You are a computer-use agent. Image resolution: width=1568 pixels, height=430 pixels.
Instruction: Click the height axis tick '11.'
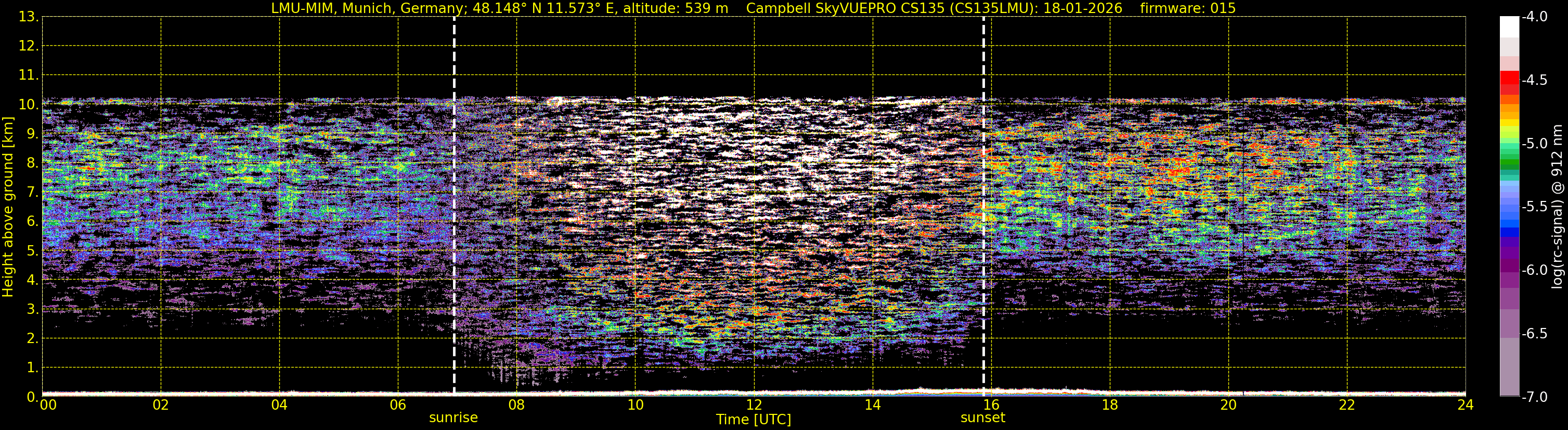coord(29,75)
